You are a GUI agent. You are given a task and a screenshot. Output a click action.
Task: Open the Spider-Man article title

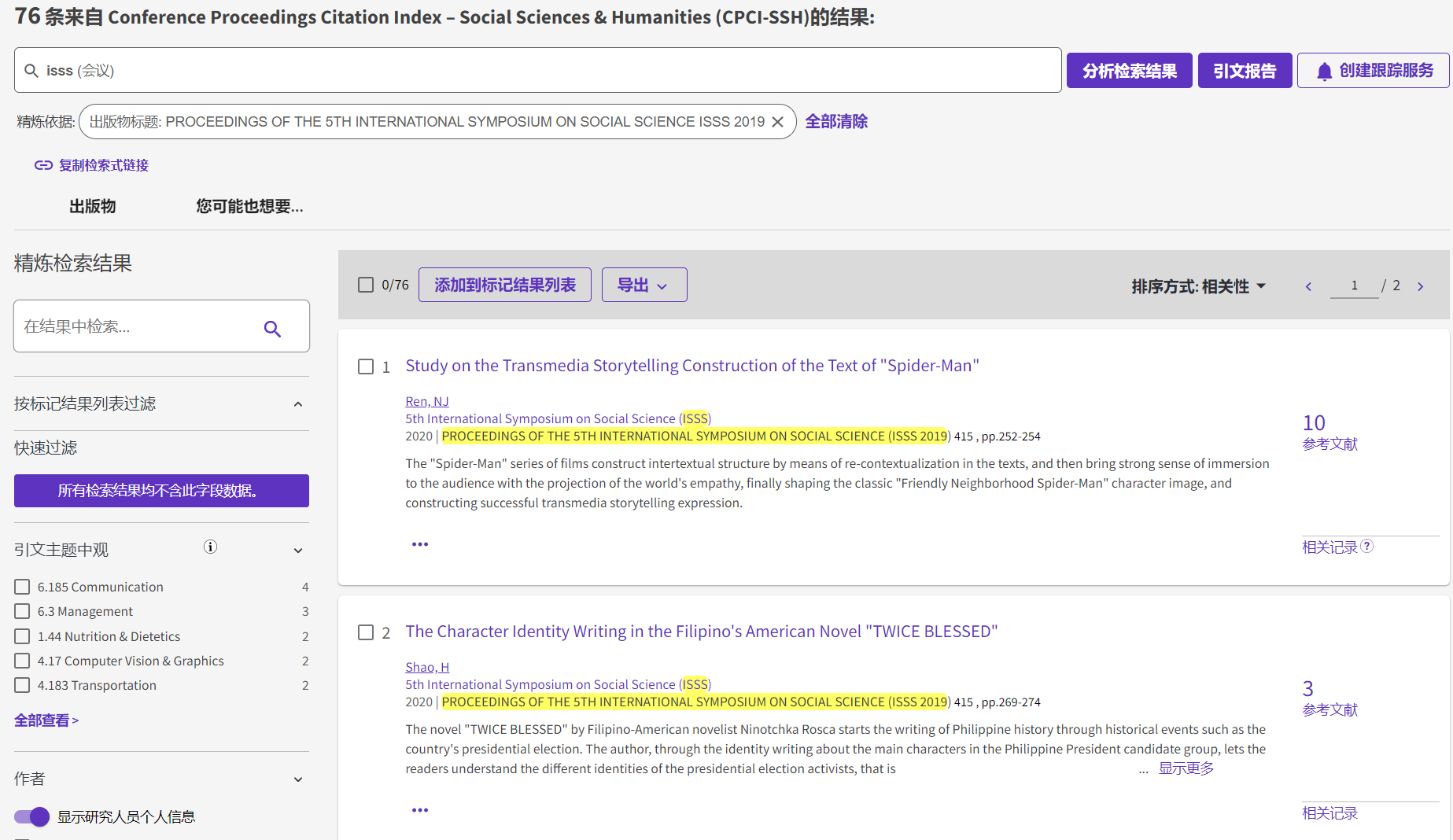tap(692, 366)
